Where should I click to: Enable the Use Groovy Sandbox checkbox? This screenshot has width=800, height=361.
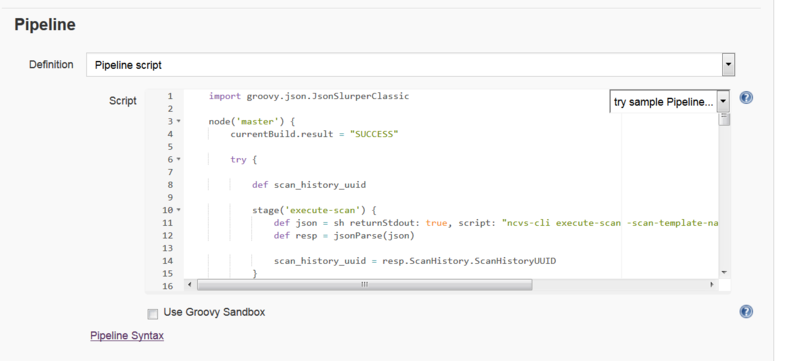(x=153, y=314)
